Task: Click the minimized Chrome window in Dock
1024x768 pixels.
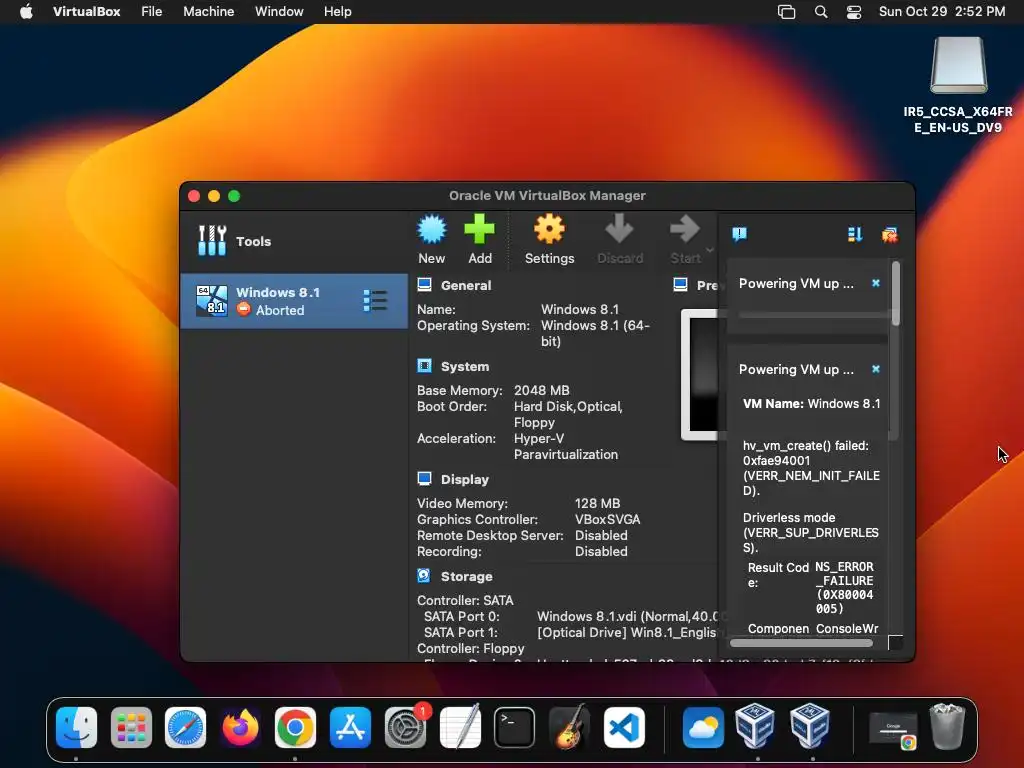Action: tap(893, 731)
